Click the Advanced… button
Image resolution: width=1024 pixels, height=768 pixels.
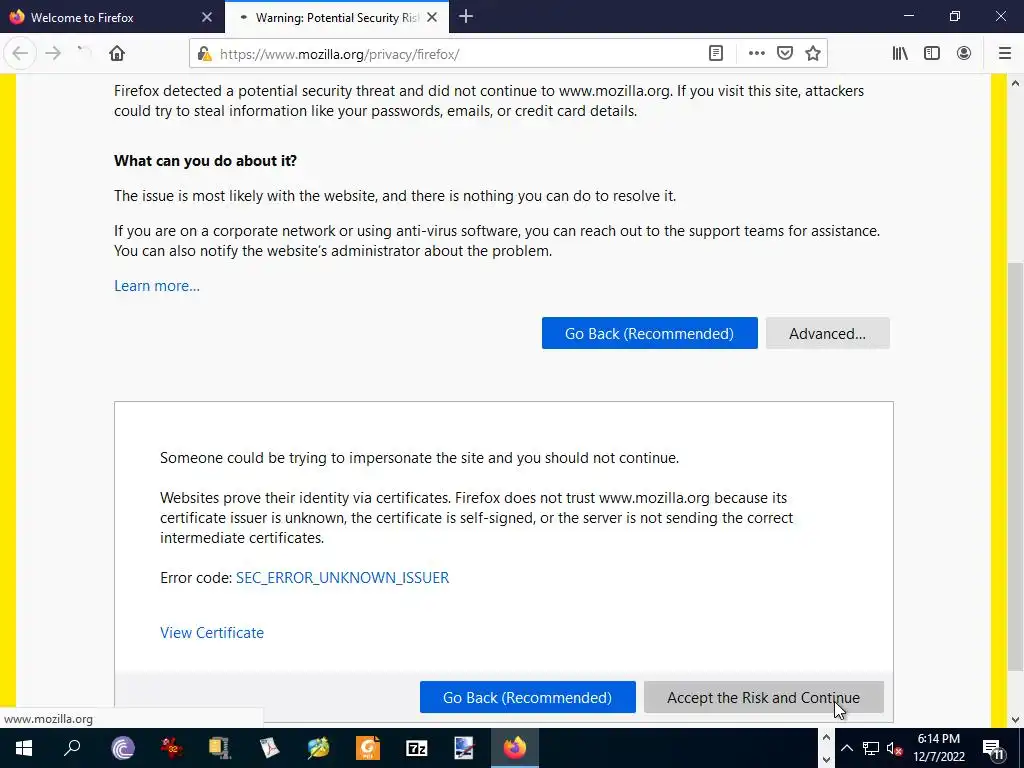[827, 333]
